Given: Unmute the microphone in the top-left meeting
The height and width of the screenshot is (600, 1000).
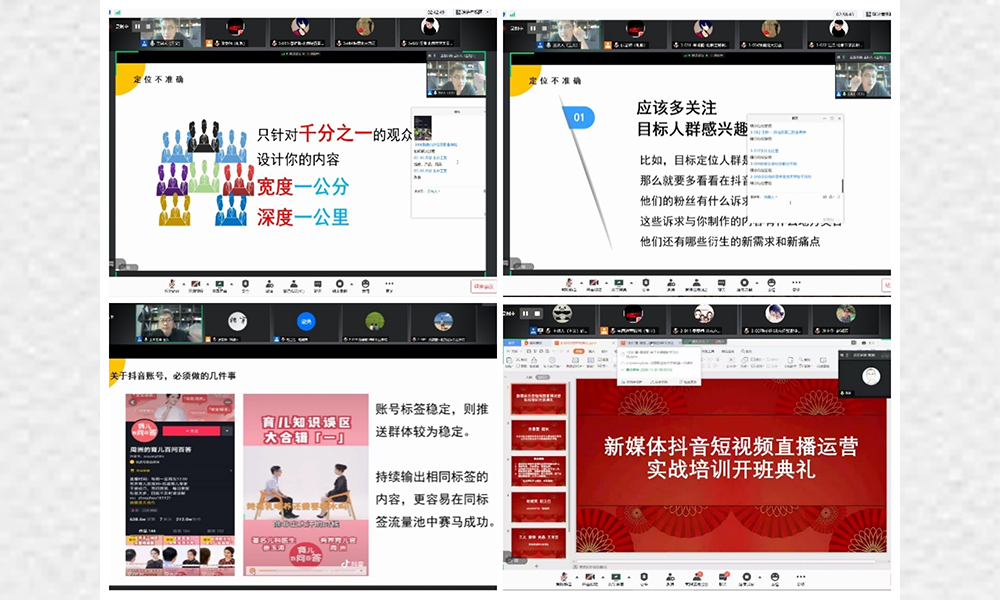Looking at the screenshot, I should point(172,284).
